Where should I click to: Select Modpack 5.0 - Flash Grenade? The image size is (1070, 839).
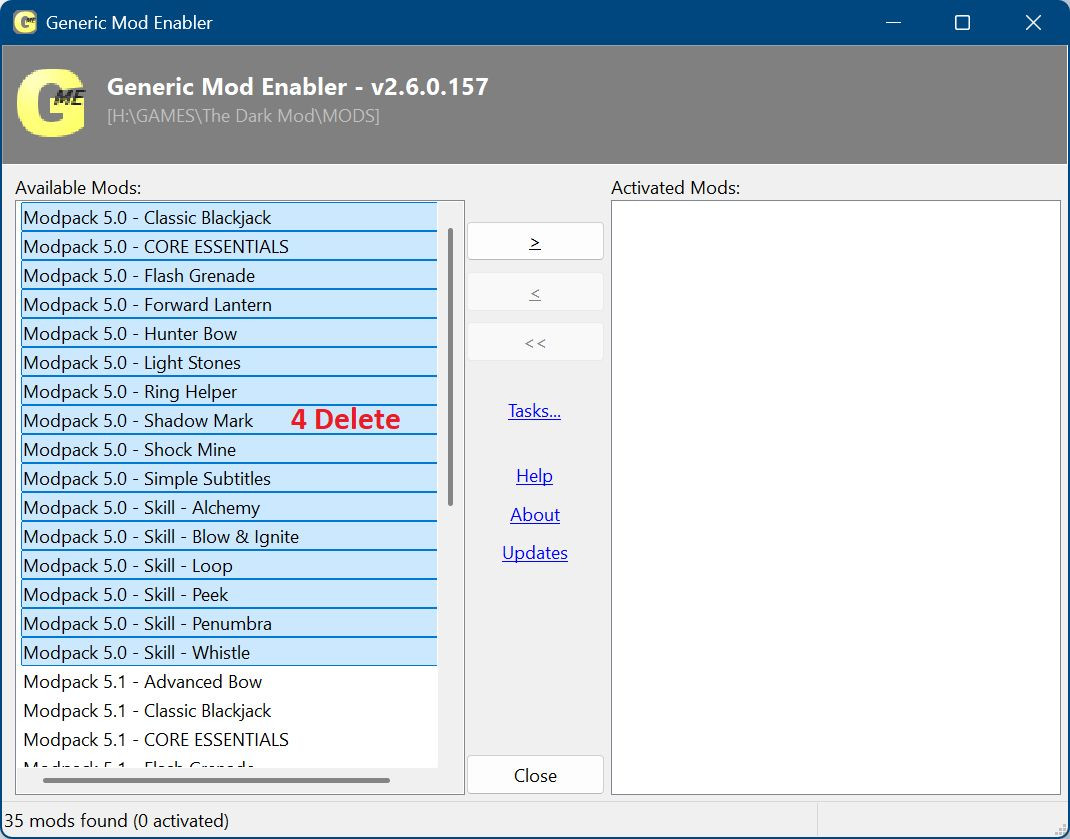(229, 275)
